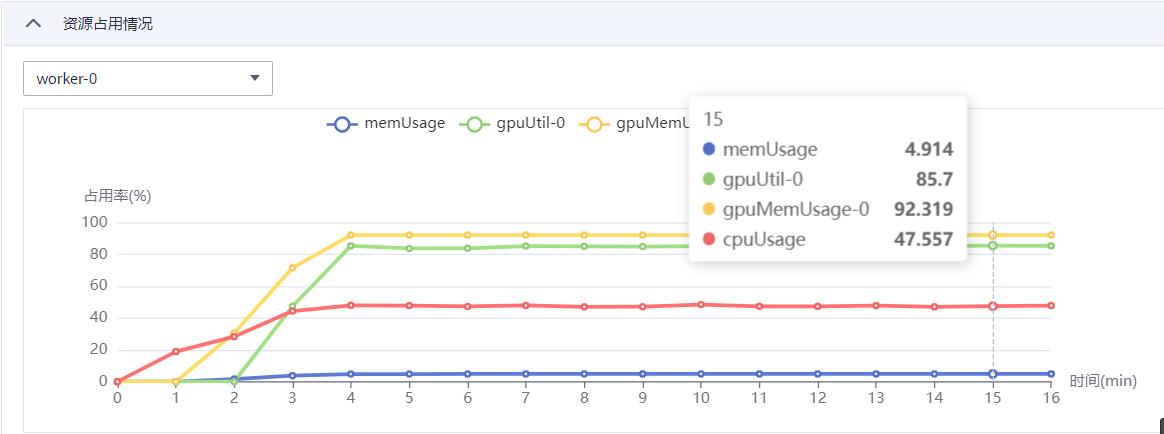Click yellow gpuMemUsage point at minute 3
This screenshot has height=434, width=1164.
tap(292, 267)
